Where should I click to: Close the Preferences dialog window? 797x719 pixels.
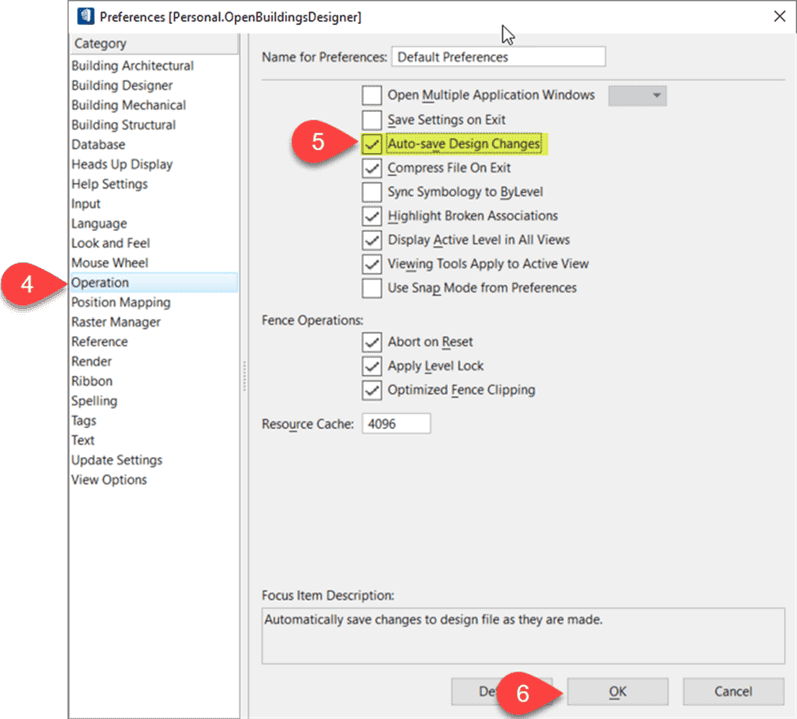(779, 16)
